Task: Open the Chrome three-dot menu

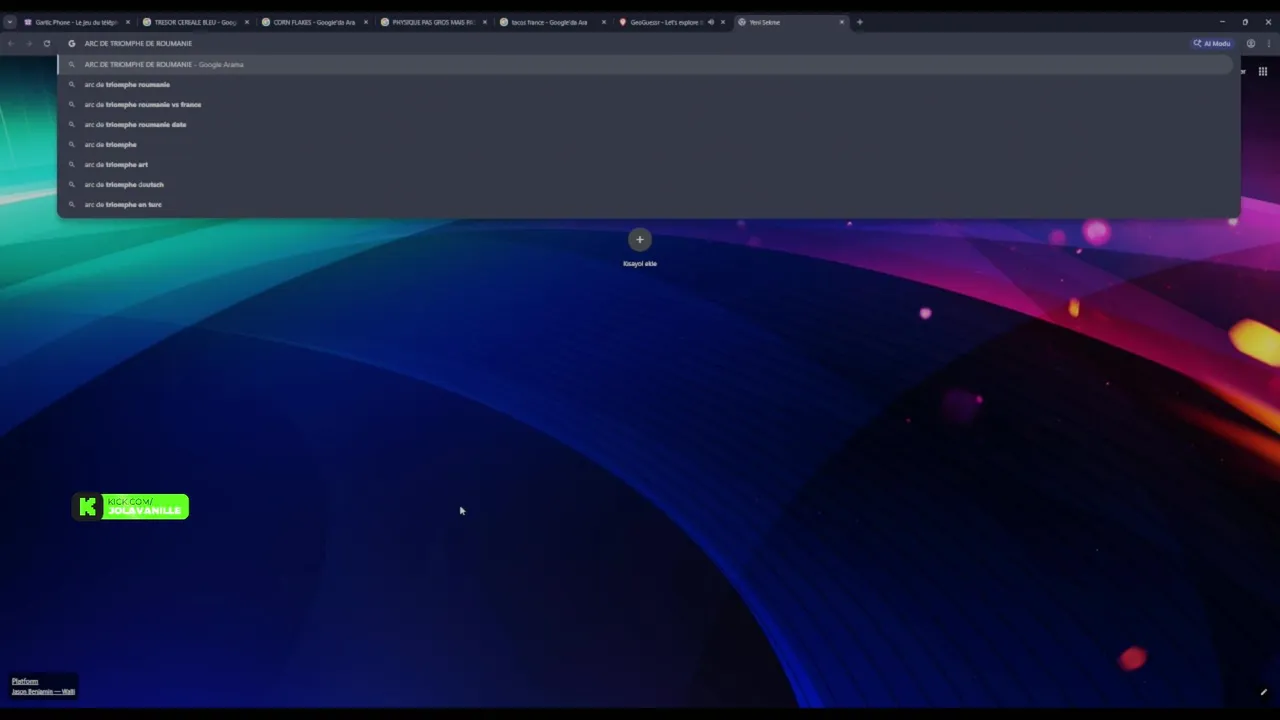Action: (x=1269, y=43)
